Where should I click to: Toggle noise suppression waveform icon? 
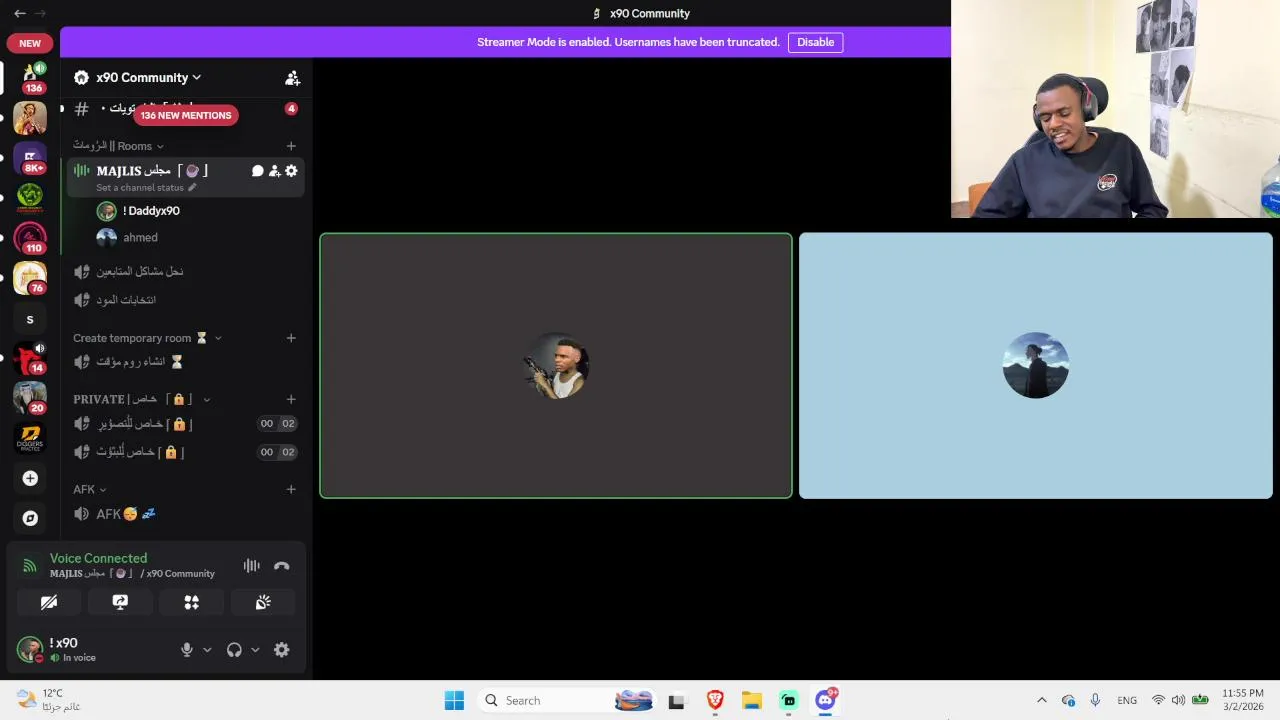coord(251,566)
